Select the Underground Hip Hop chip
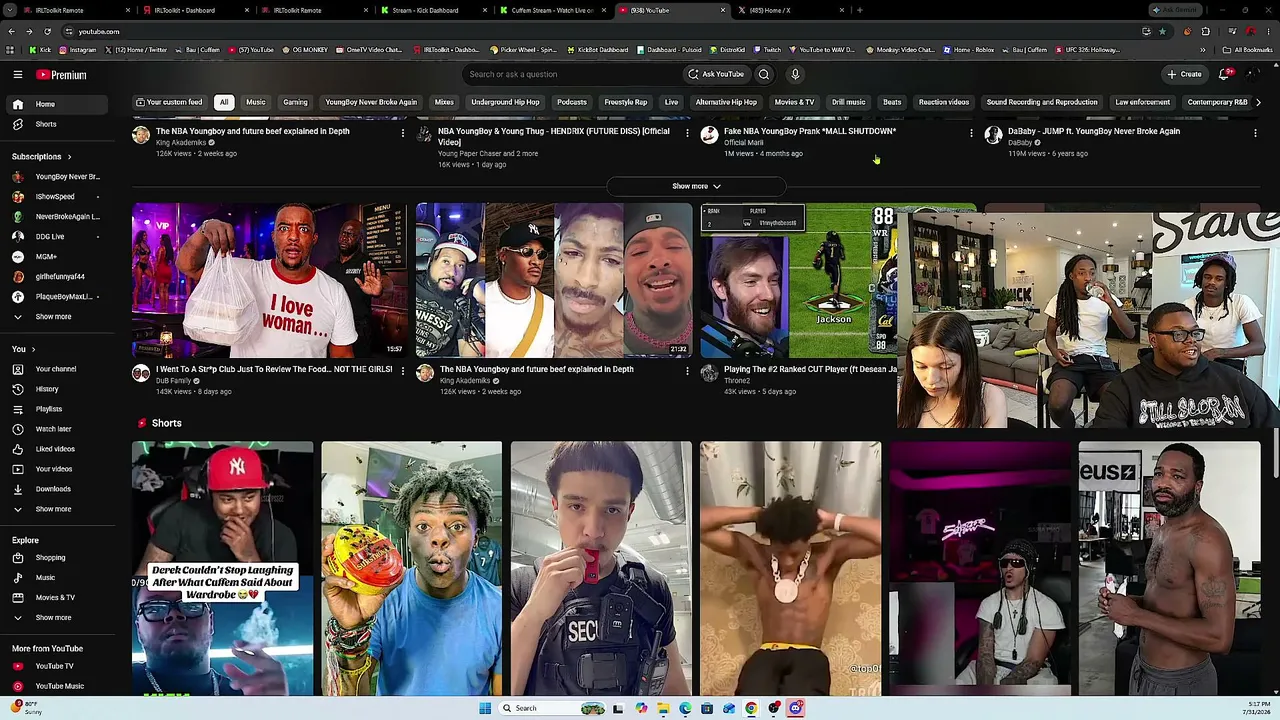 (505, 102)
